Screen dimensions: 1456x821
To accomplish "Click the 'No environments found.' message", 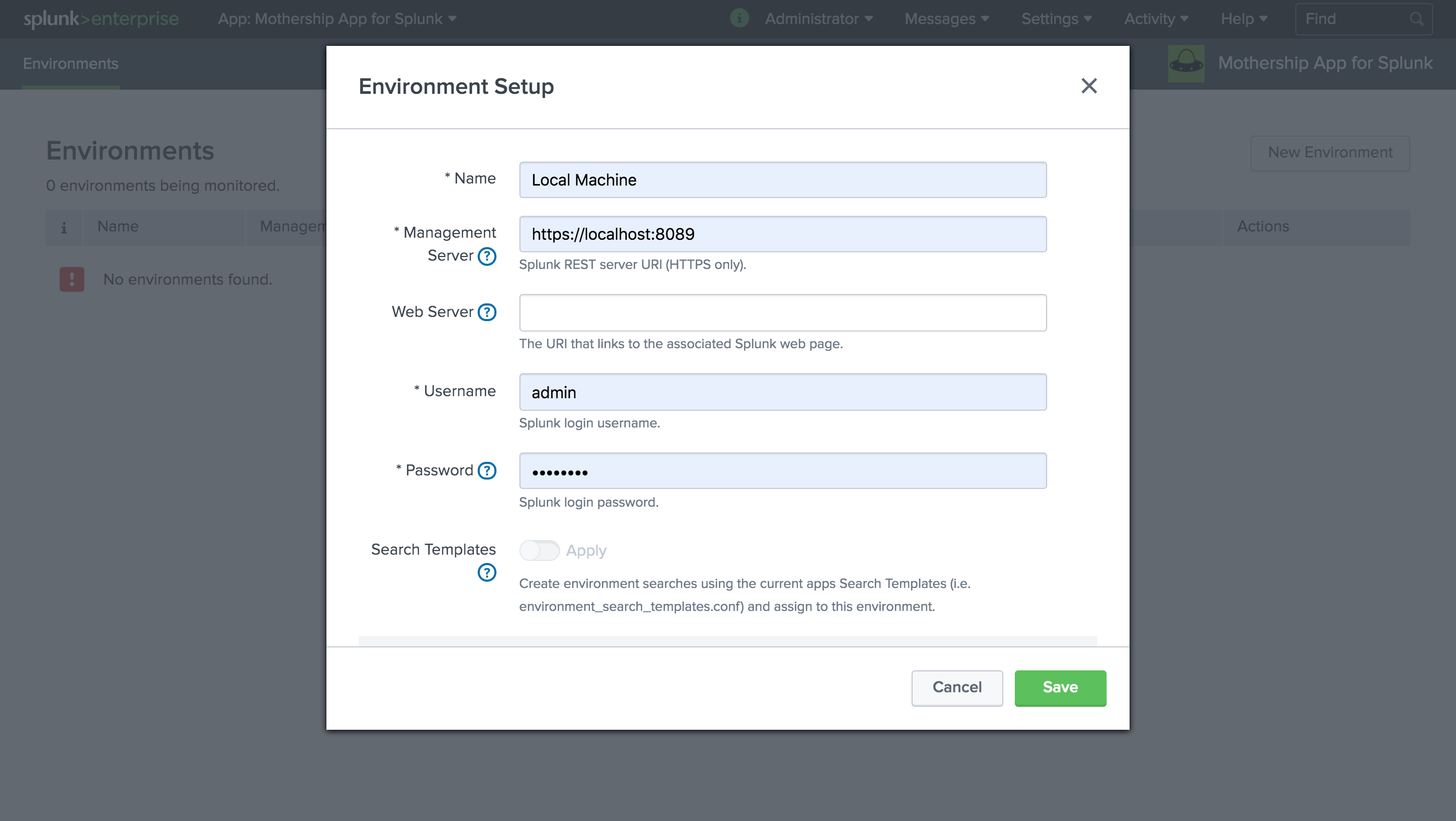I will 188,279.
